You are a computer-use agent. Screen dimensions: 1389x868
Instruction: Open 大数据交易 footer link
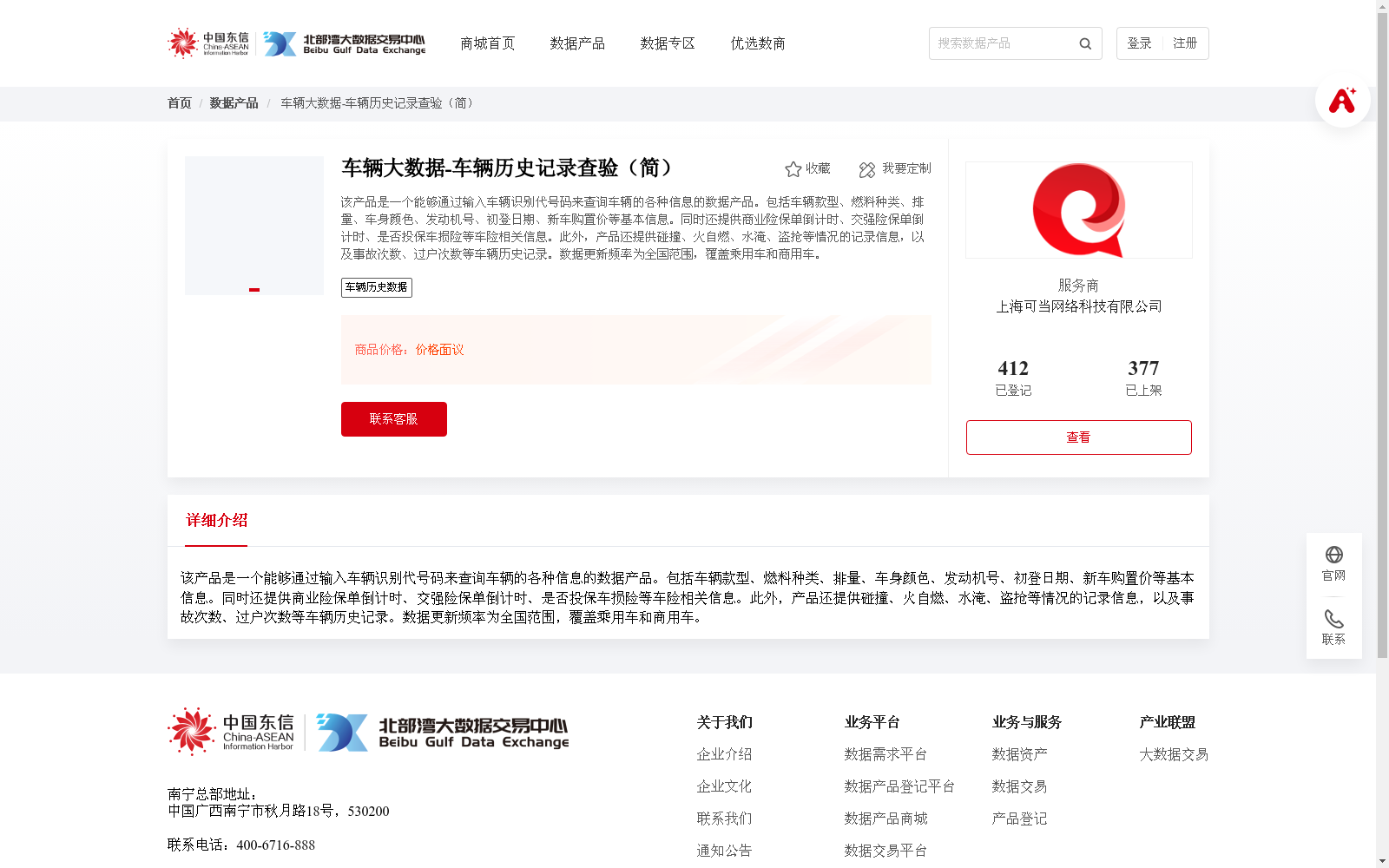coord(1174,755)
